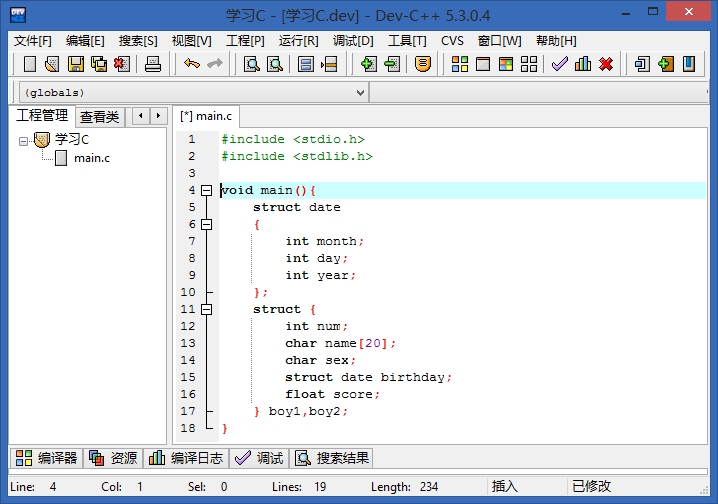Image resolution: width=718 pixels, height=504 pixels.
Task: Click the red X stop icon
Action: tap(606, 64)
